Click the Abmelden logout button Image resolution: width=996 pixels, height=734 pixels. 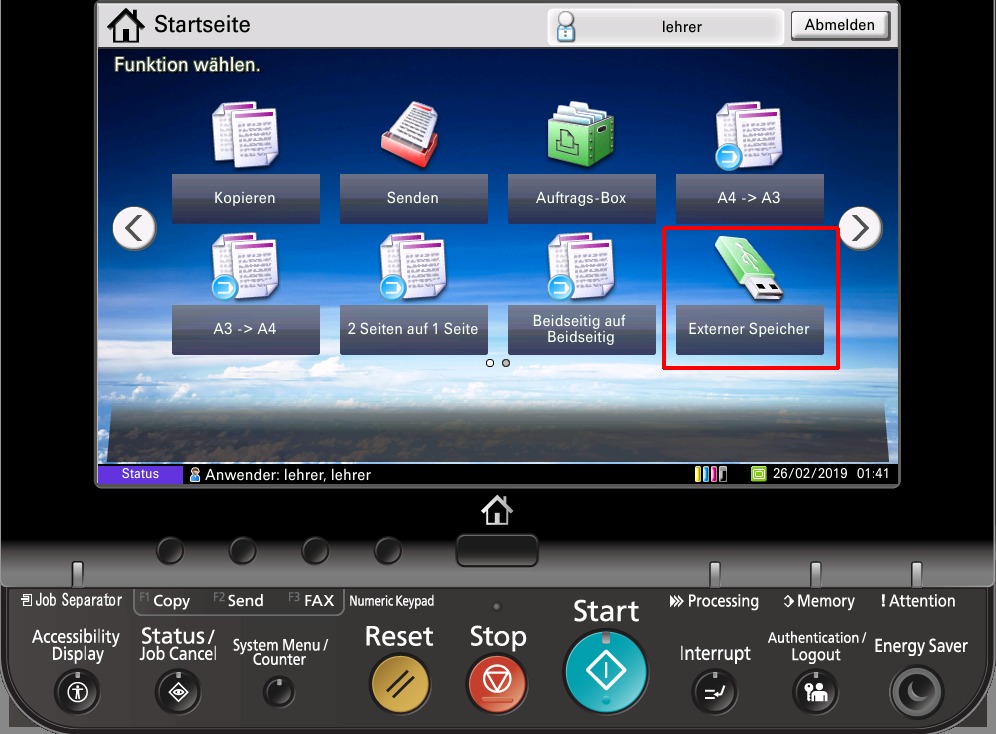click(839, 26)
